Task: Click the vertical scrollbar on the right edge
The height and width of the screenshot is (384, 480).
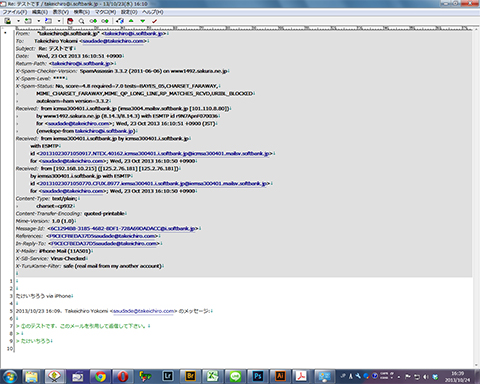Action: pos(476,198)
